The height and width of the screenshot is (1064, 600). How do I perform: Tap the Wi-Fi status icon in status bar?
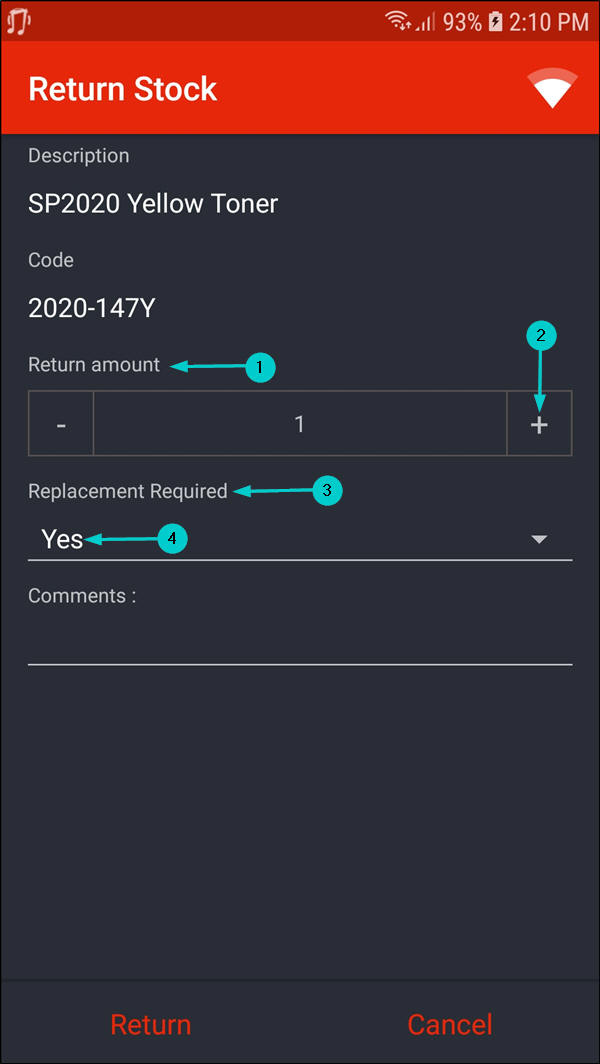(x=400, y=21)
